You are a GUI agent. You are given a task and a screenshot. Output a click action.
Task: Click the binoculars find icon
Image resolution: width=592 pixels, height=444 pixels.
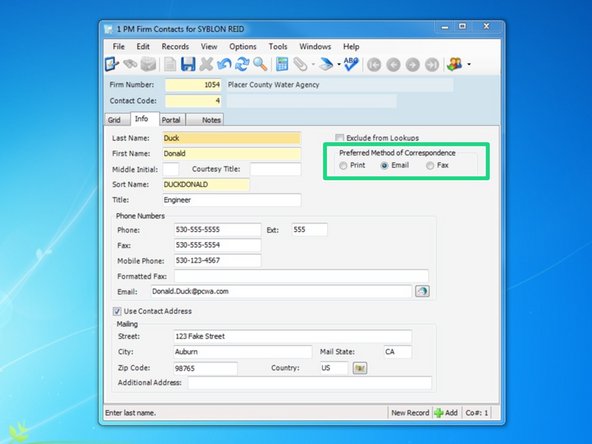[x=130, y=64]
